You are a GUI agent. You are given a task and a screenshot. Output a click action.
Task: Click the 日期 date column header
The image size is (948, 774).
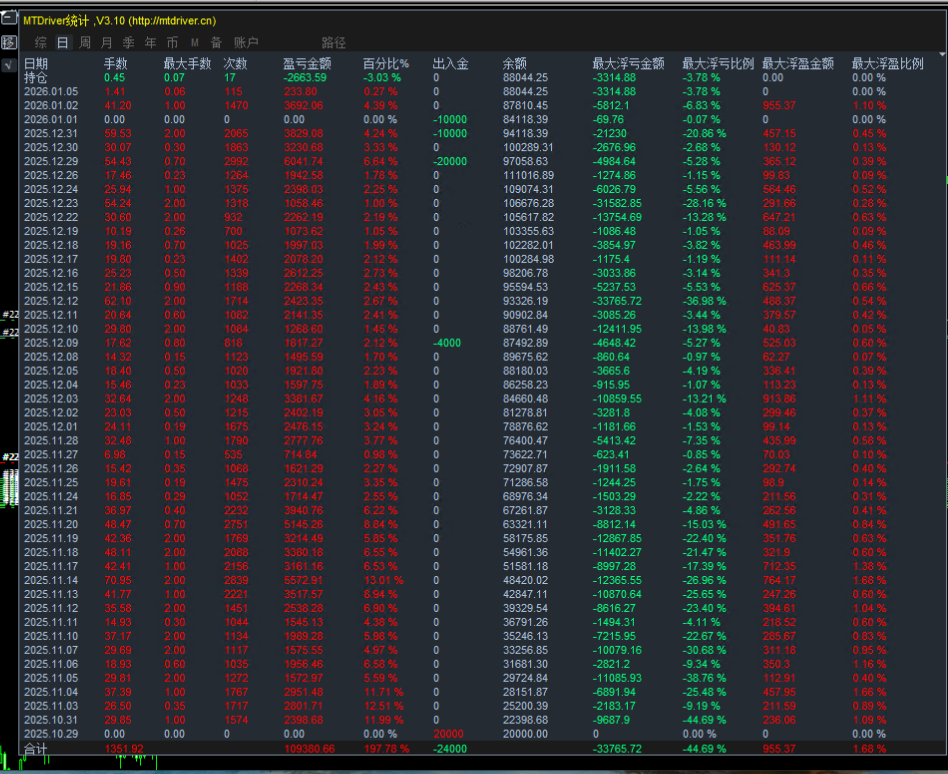(36, 64)
